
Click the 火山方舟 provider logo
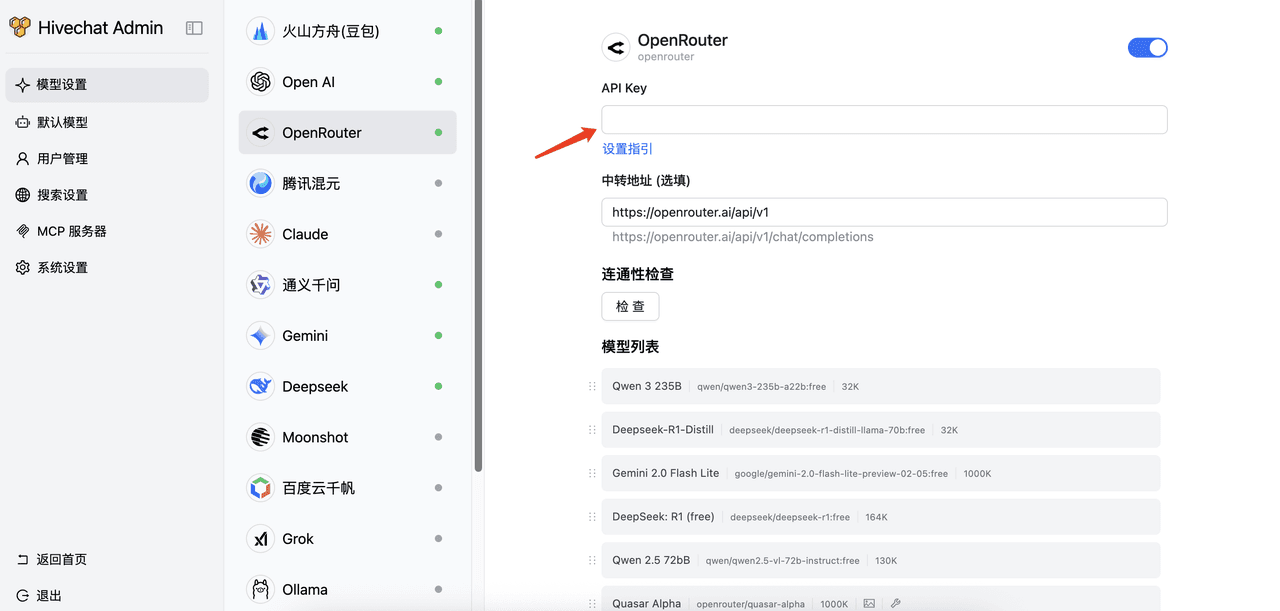pos(260,31)
